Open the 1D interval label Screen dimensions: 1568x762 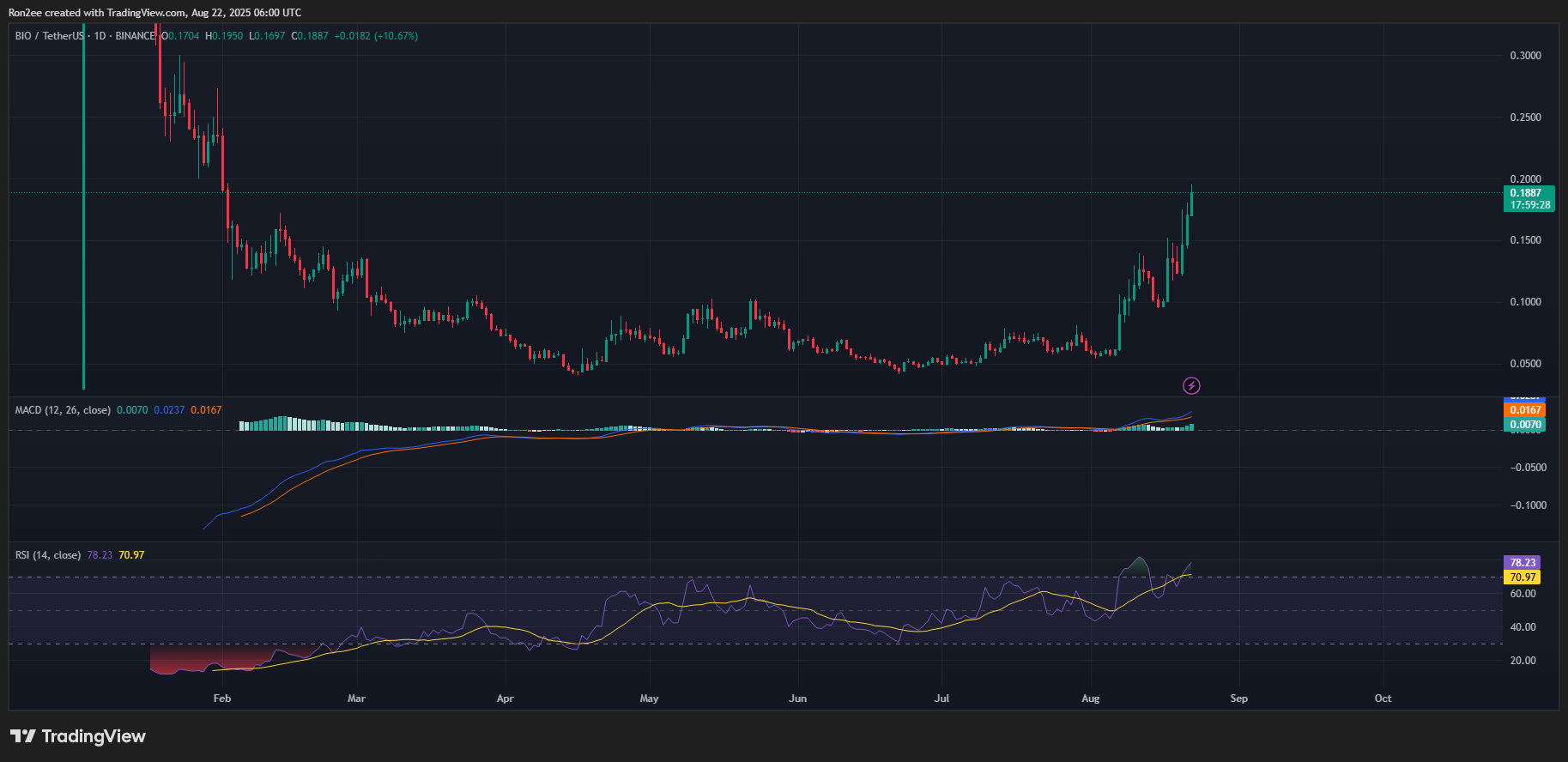(100, 36)
